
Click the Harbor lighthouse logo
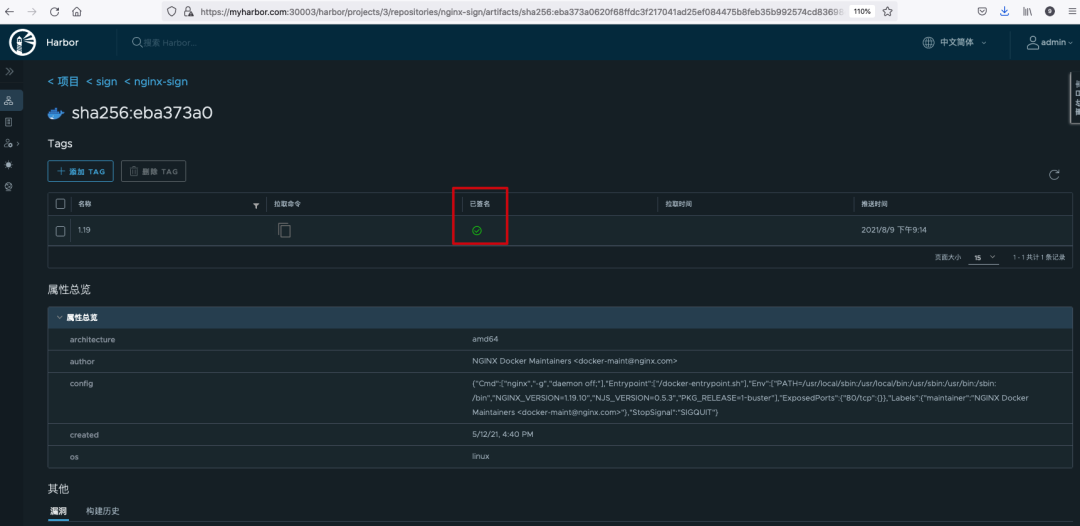(22, 43)
